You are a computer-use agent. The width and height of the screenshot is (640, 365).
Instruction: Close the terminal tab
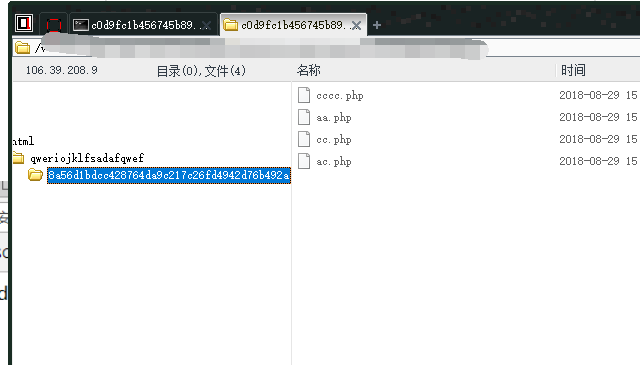tap(207, 26)
